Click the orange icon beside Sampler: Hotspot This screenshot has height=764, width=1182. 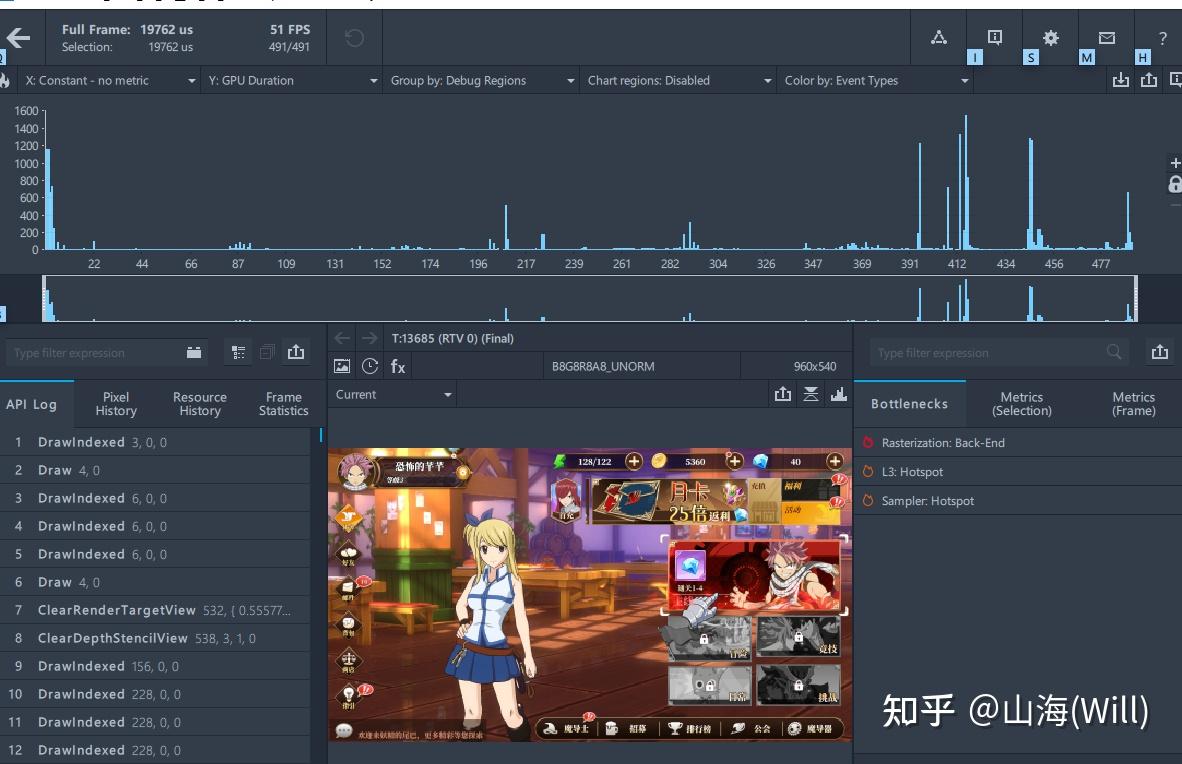868,500
